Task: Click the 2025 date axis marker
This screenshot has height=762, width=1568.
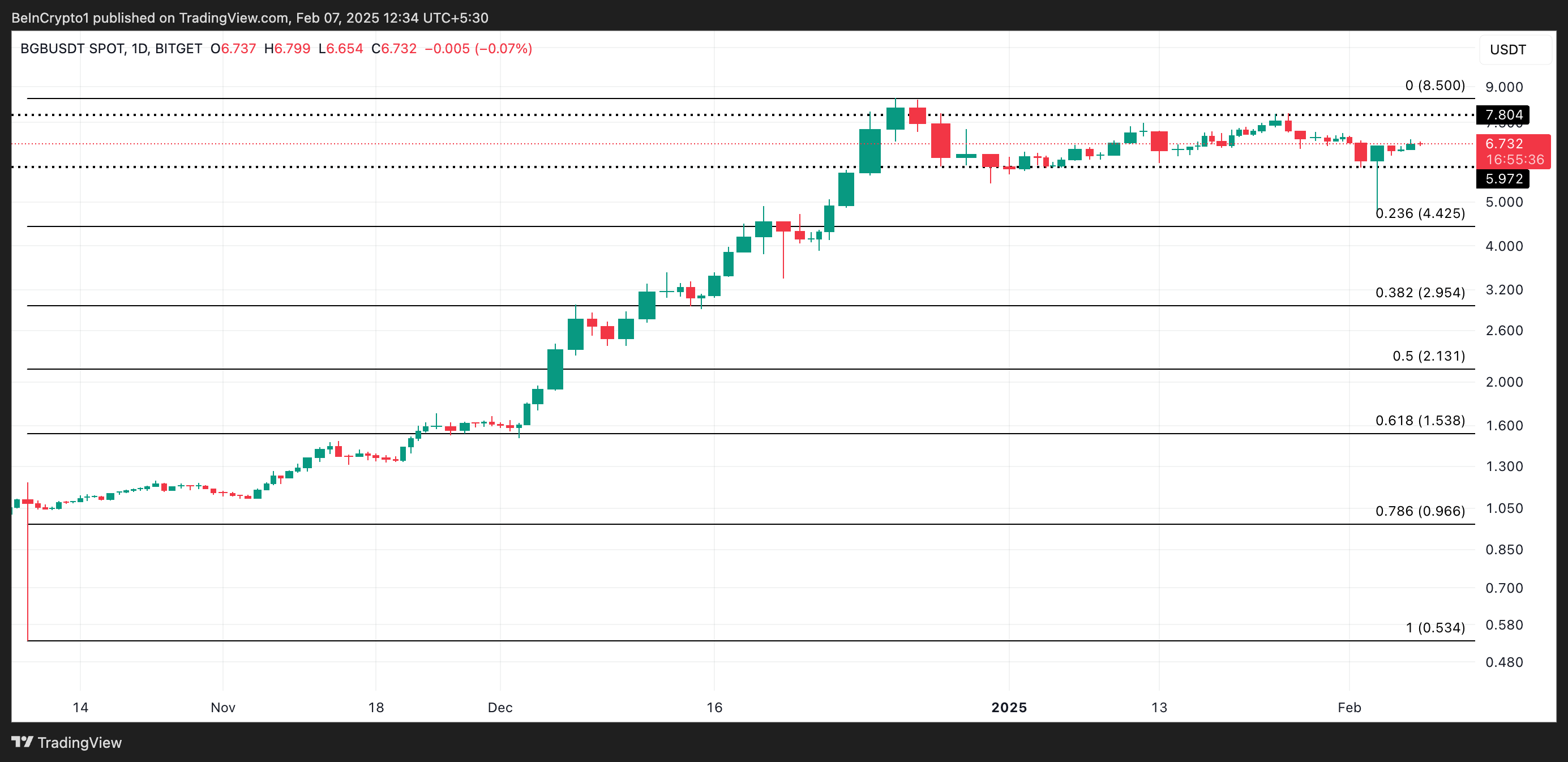Action: pos(1009,707)
